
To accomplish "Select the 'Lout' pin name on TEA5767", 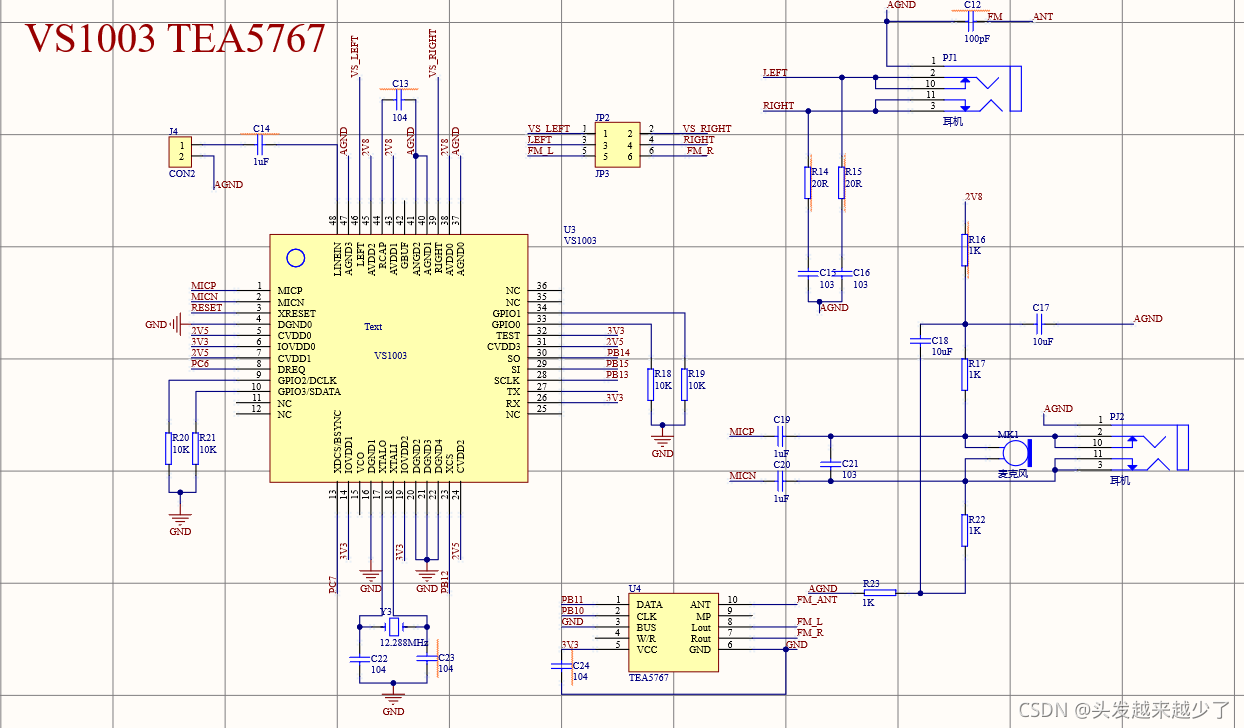I will point(701,627).
